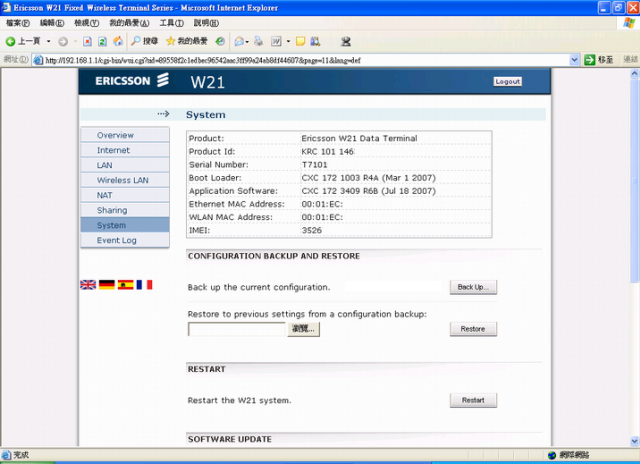640x464 pixels.
Task: Open Favorites with the star icon
Action: point(187,41)
